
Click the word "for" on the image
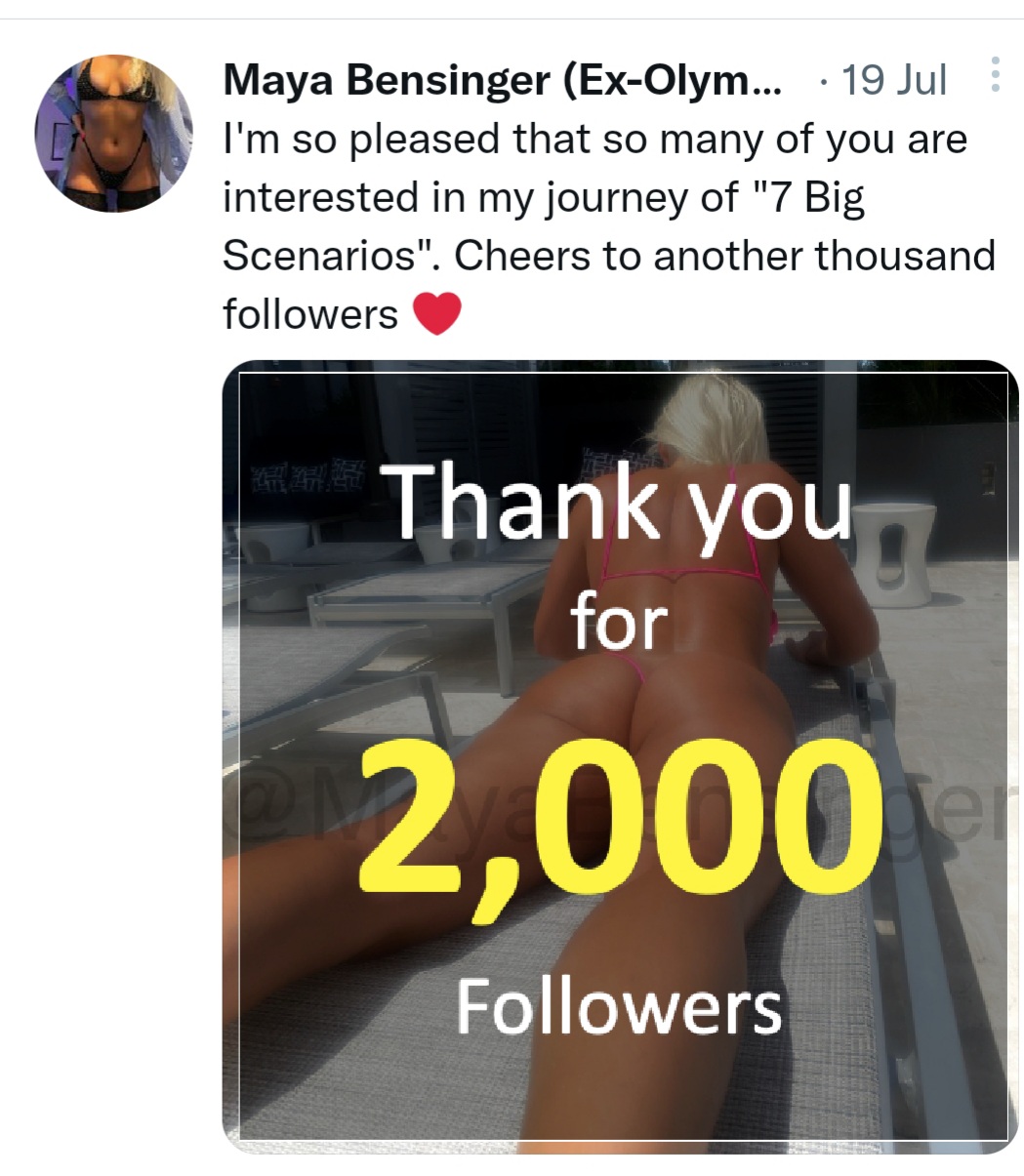[x=619, y=623]
